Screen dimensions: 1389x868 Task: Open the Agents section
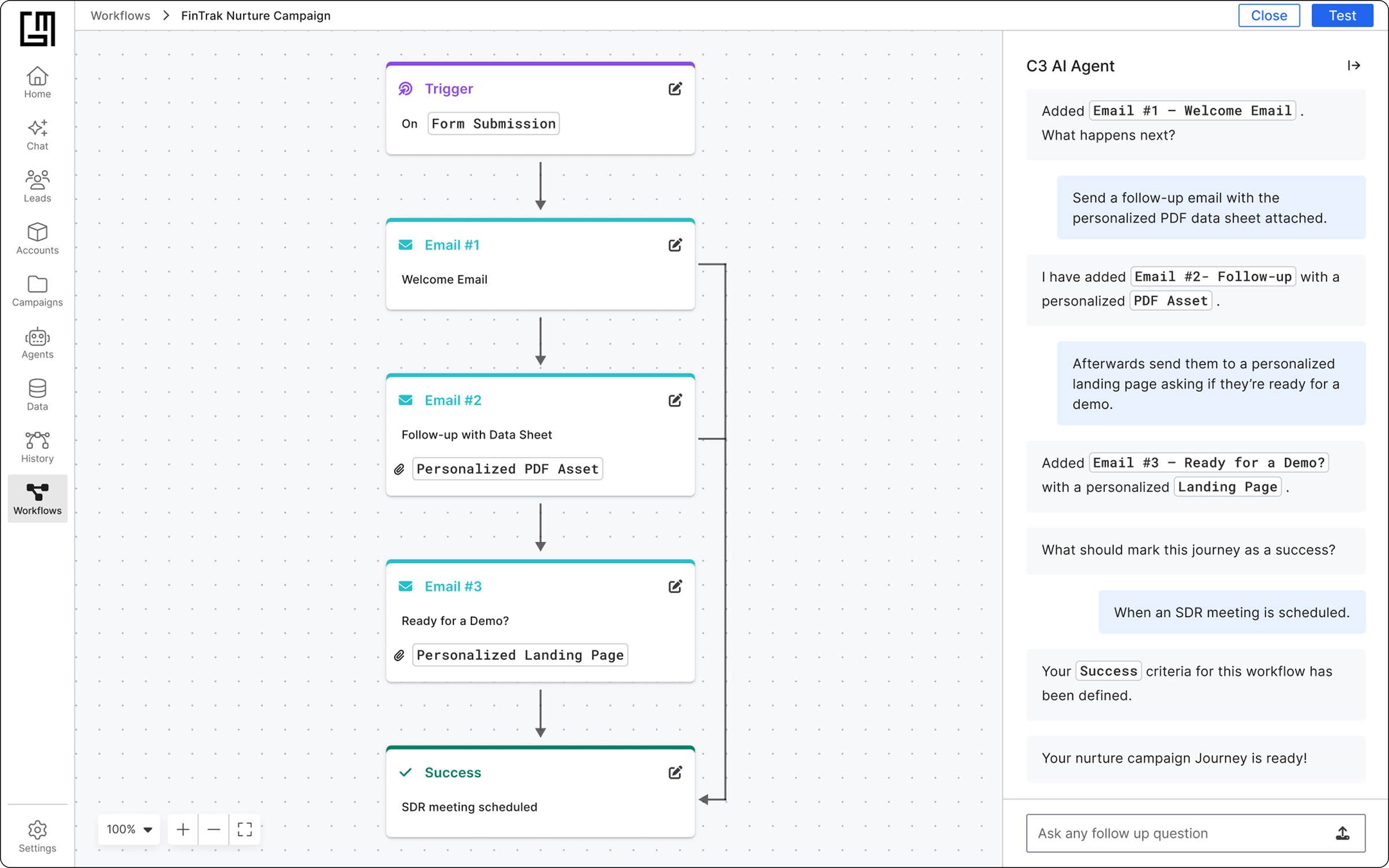click(37, 343)
